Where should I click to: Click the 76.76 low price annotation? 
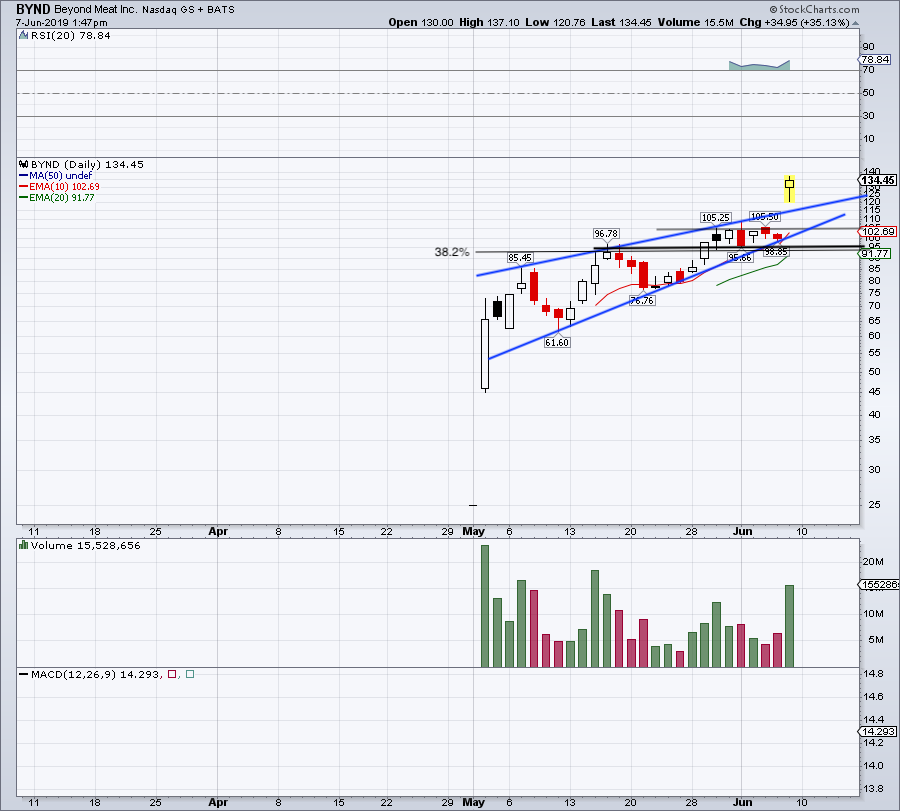click(x=642, y=300)
